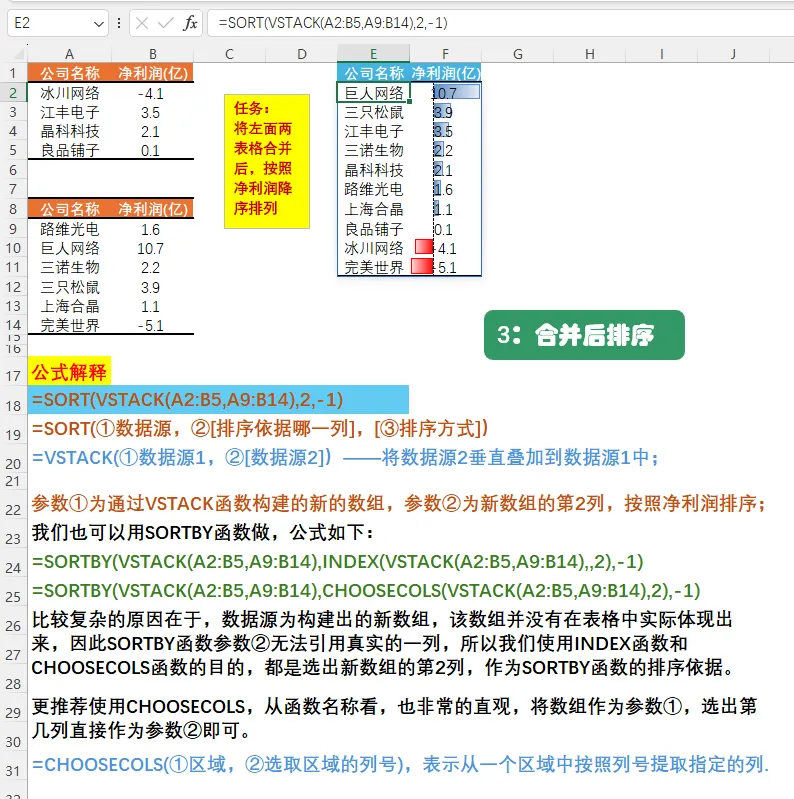The image size is (794, 799).
Task: Click the VSTACK syntax explanation in row 20
Action: click(x=345, y=458)
